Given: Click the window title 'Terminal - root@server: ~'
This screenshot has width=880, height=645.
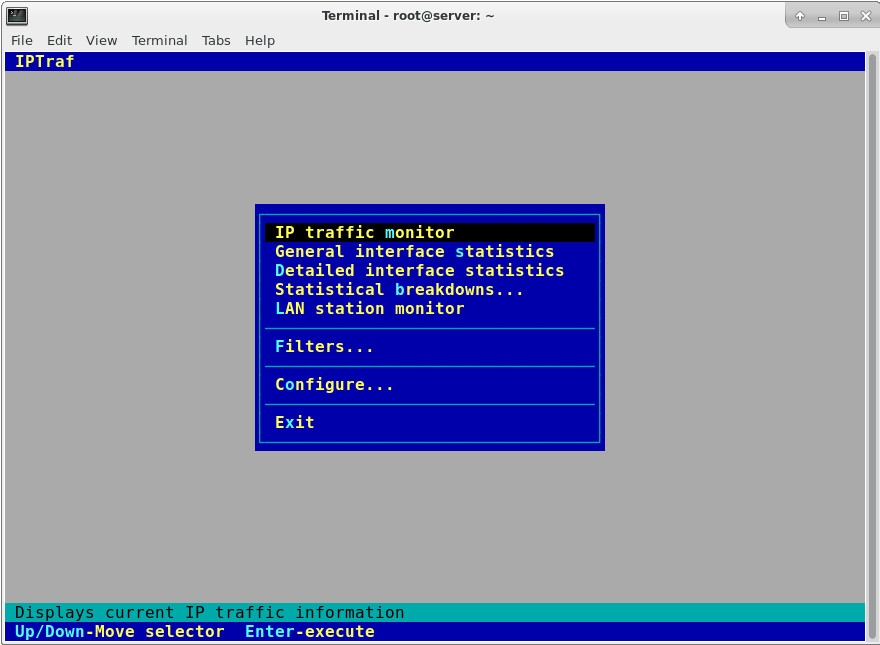Looking at the screenshot, I should [408, 16].
